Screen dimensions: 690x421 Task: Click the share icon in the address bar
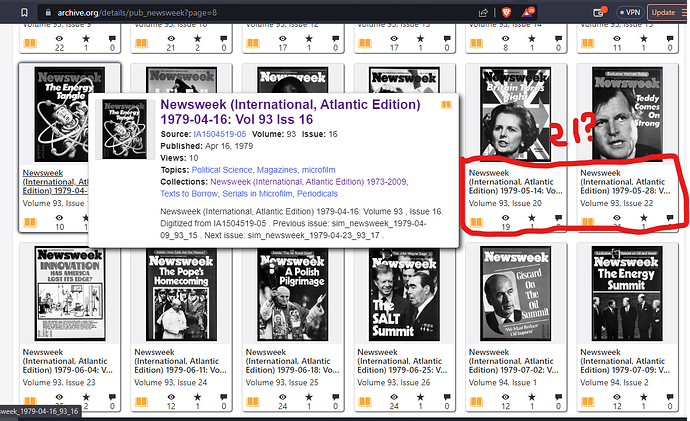coord(483,13)
